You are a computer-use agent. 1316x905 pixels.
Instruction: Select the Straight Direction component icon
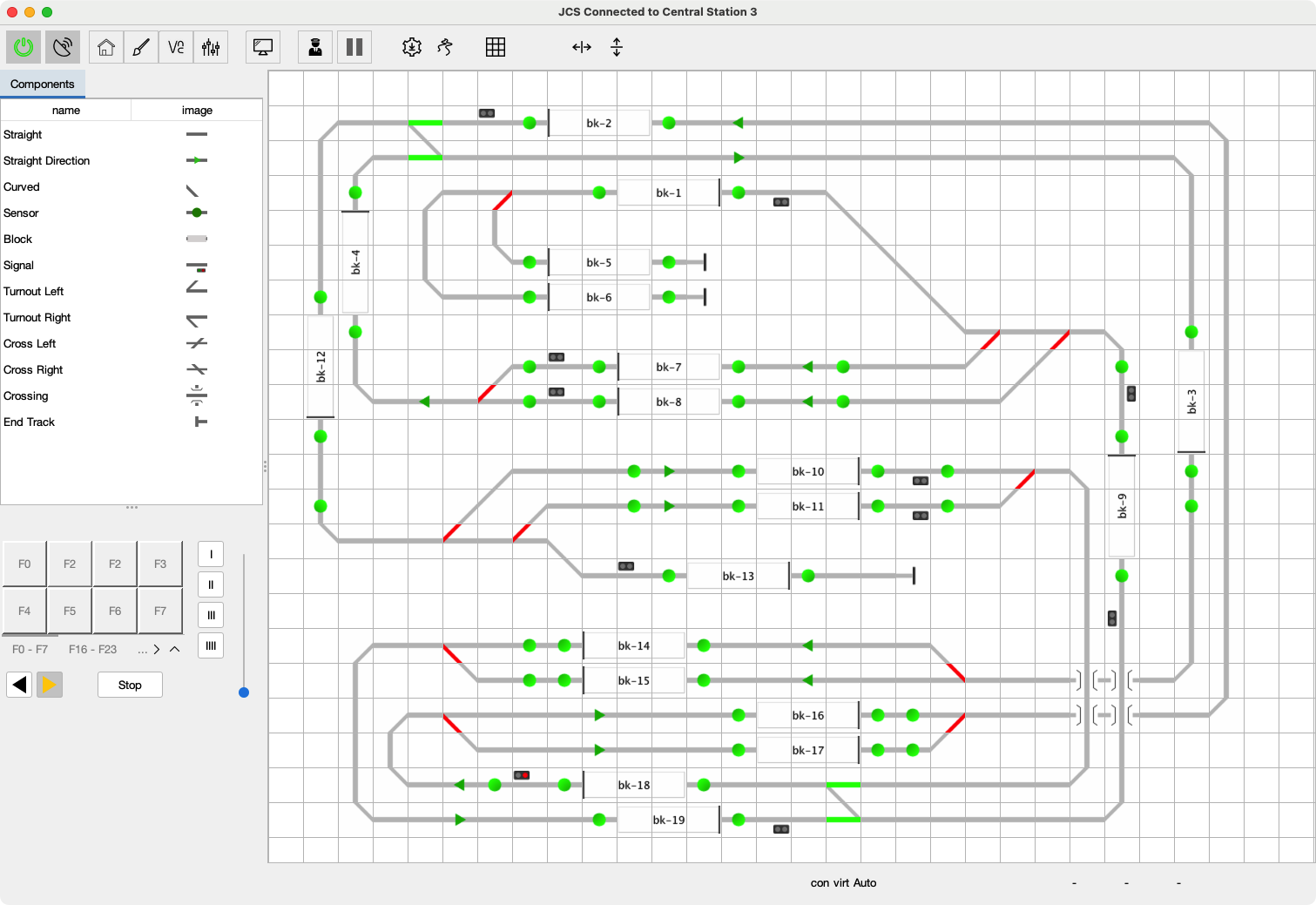197,160
